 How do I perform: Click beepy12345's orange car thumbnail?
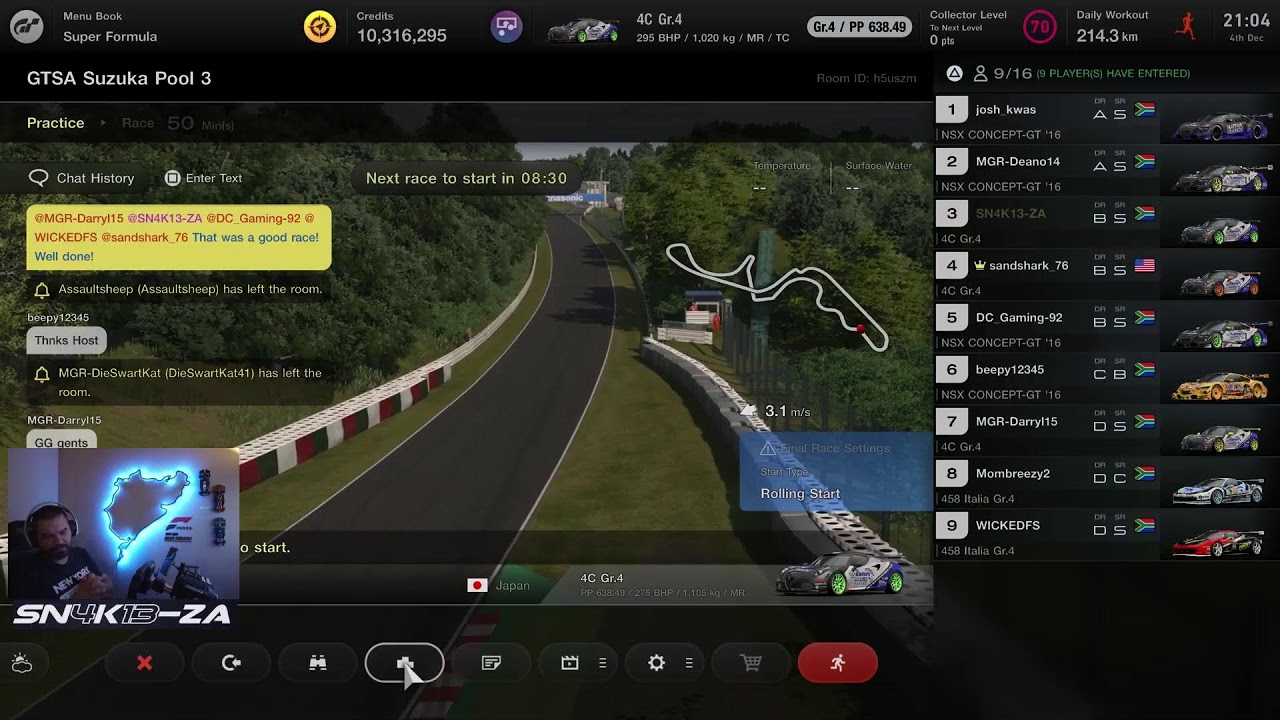click(1221, 385)
